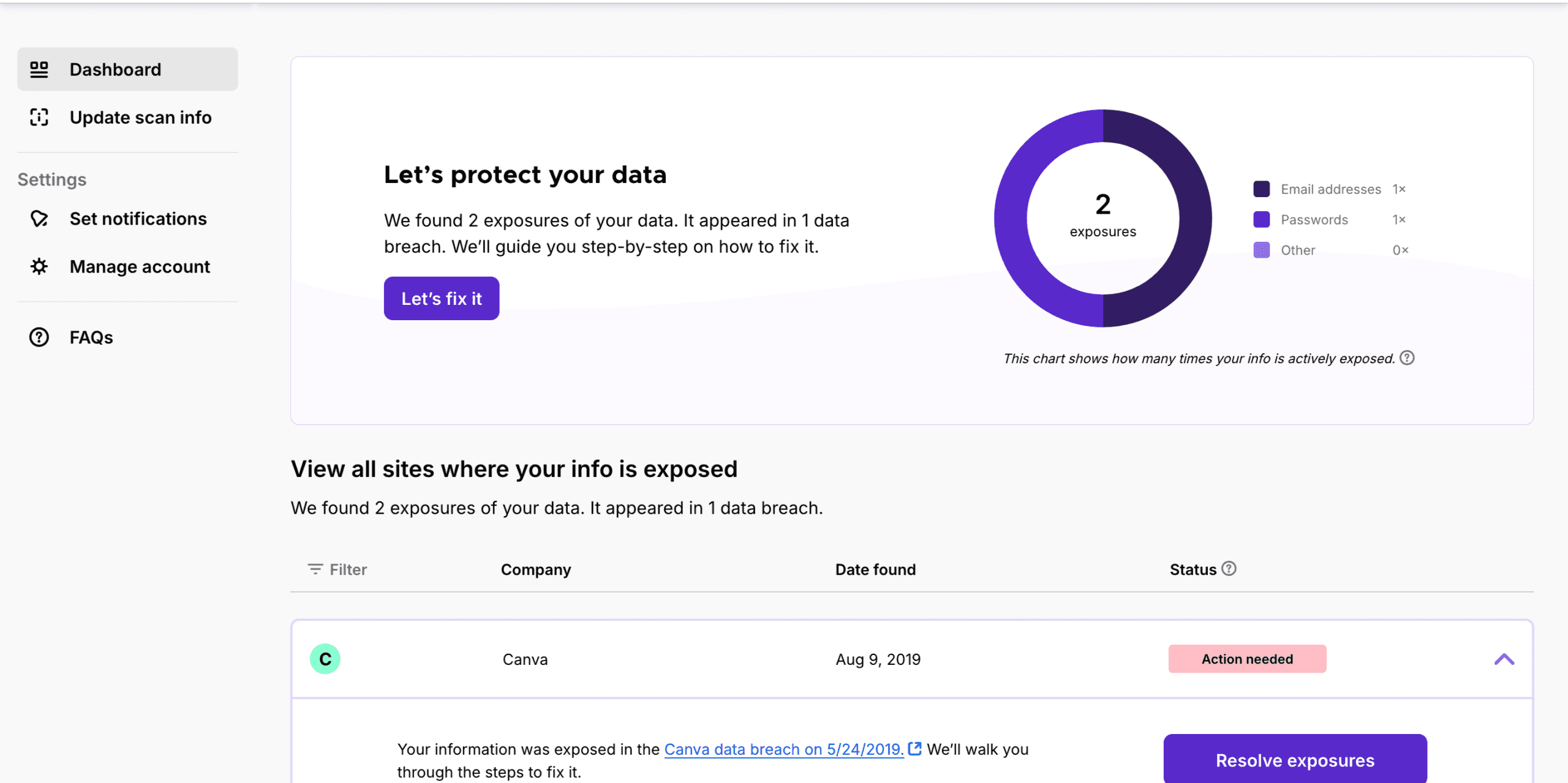Click the Manage account gear icon
The width and height of the screenshot is (1568, 783).
pyautogui.click(x=38, y=266)
